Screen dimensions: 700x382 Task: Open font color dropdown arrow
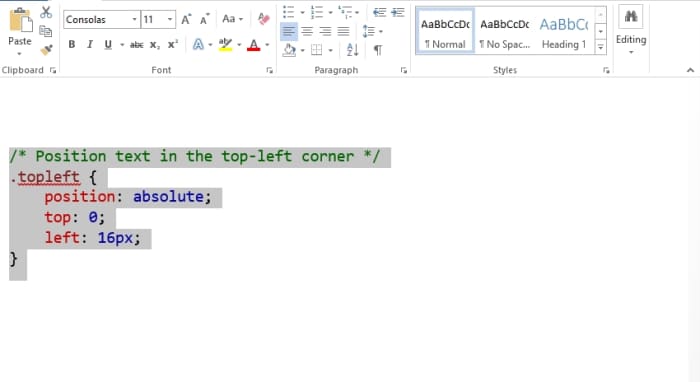pos(267,45)
